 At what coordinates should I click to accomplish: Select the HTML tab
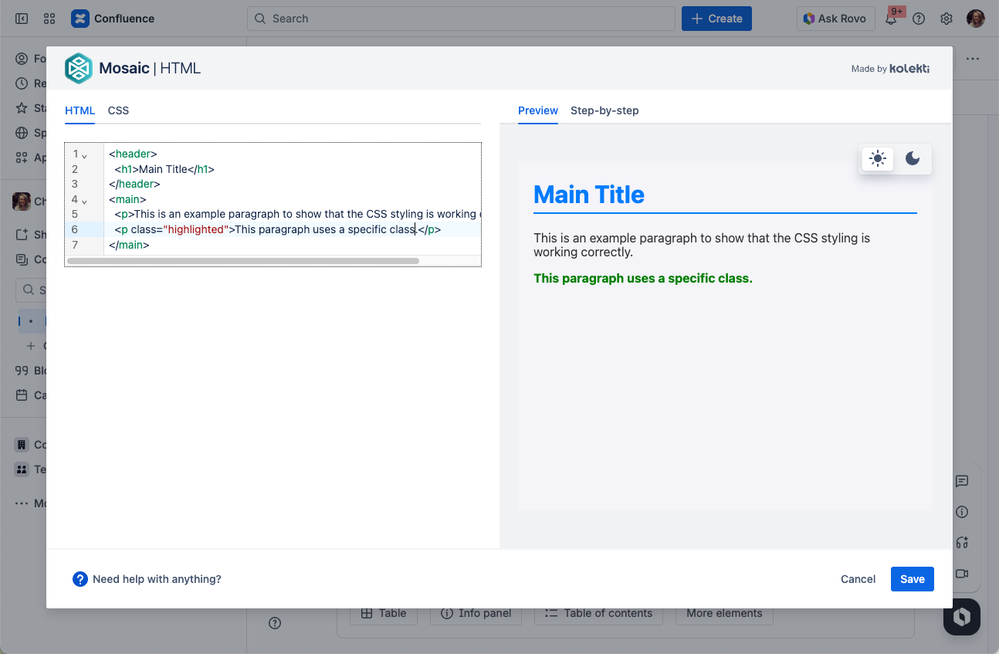80,110
